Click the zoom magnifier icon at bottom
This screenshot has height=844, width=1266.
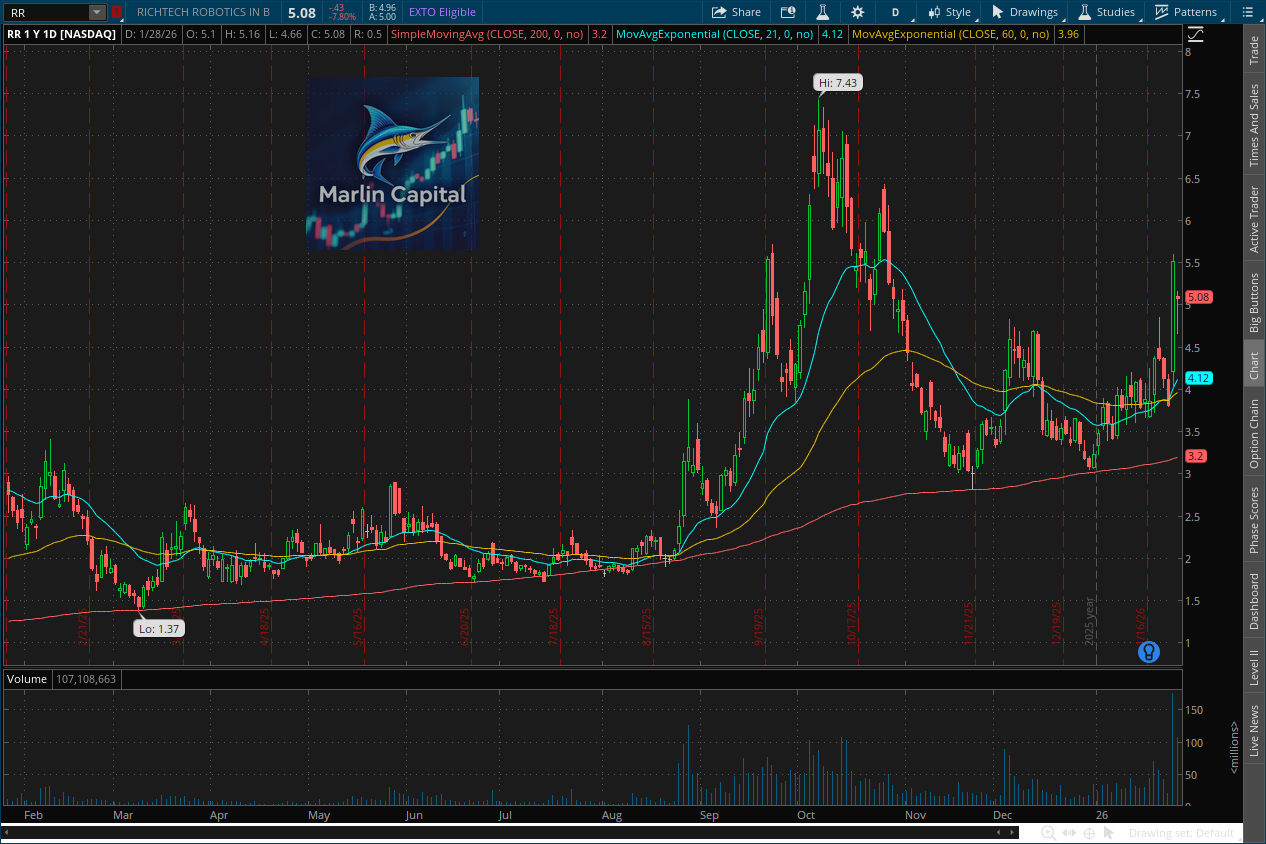[x=1048, y=833]
